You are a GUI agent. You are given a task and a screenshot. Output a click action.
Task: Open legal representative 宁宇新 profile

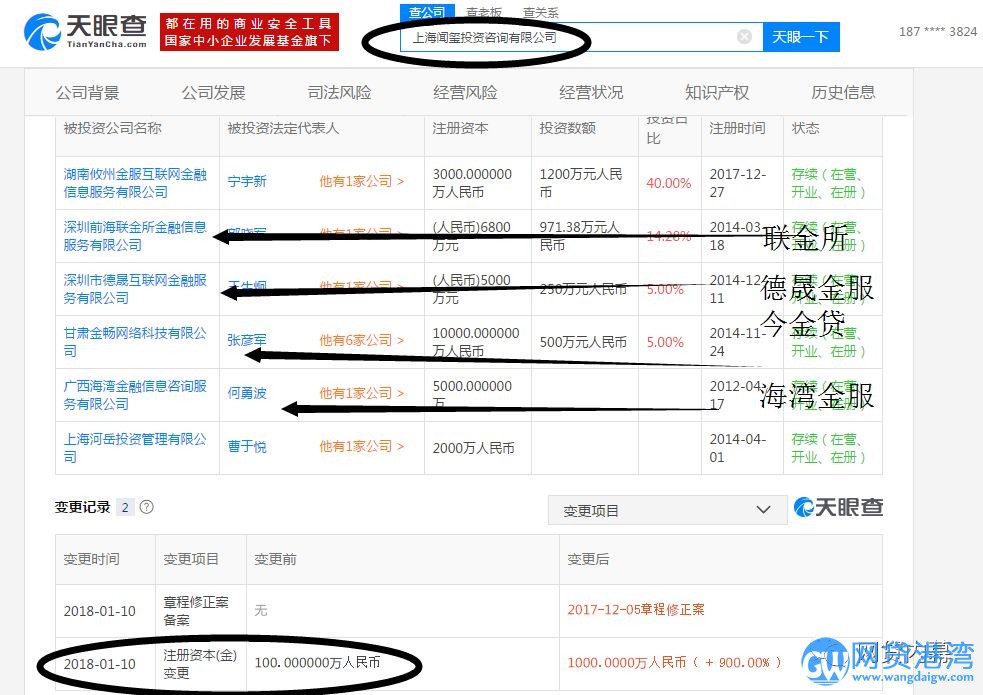tap(247, 181)
